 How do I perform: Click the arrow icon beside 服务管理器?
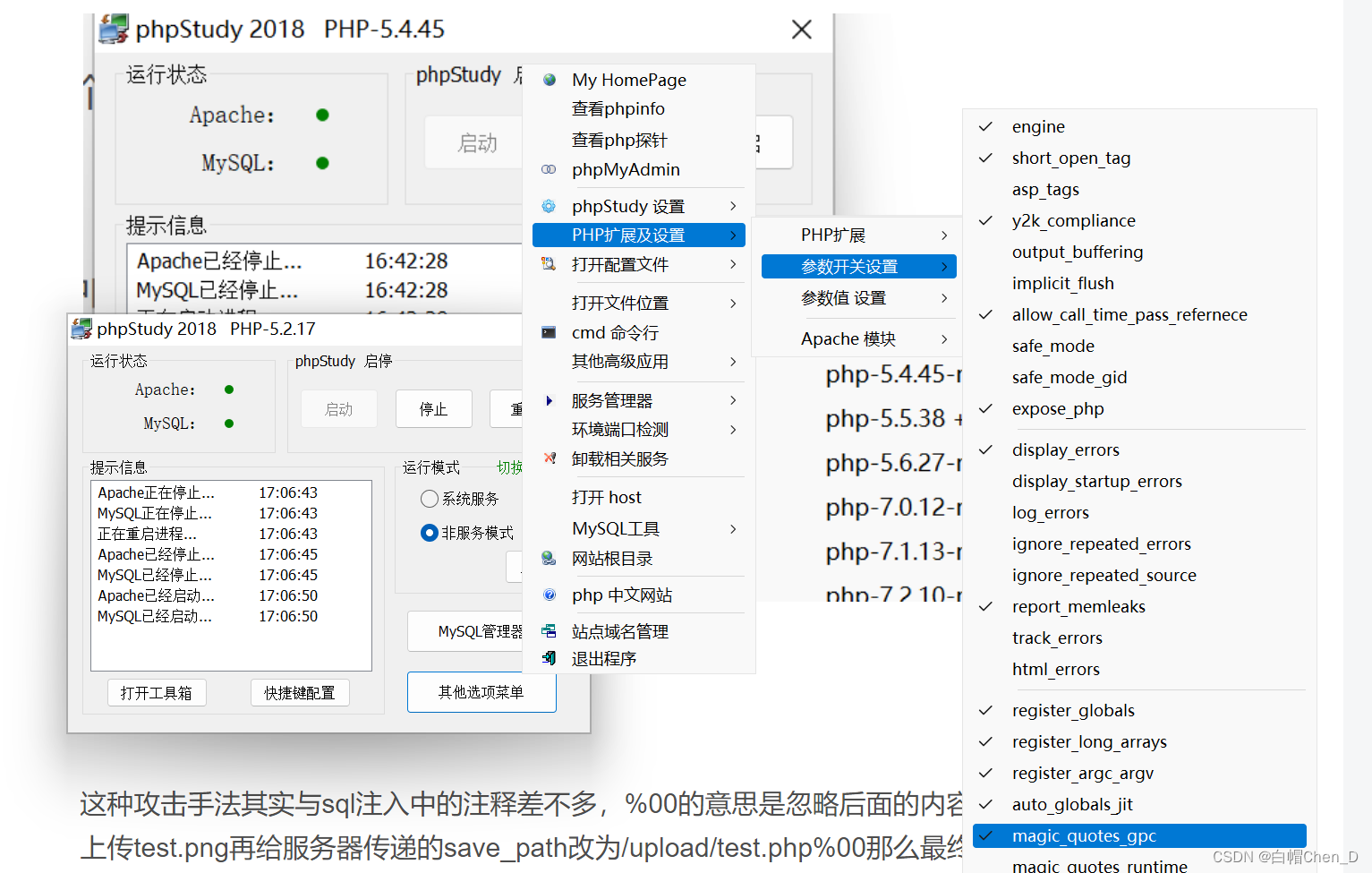coord(549,400)
